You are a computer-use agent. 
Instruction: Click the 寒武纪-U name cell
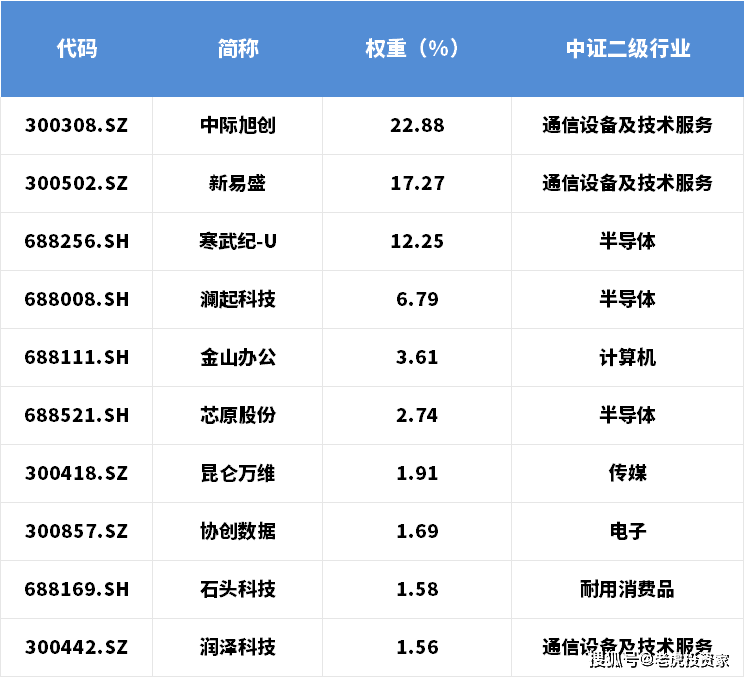tap(237, 242)
